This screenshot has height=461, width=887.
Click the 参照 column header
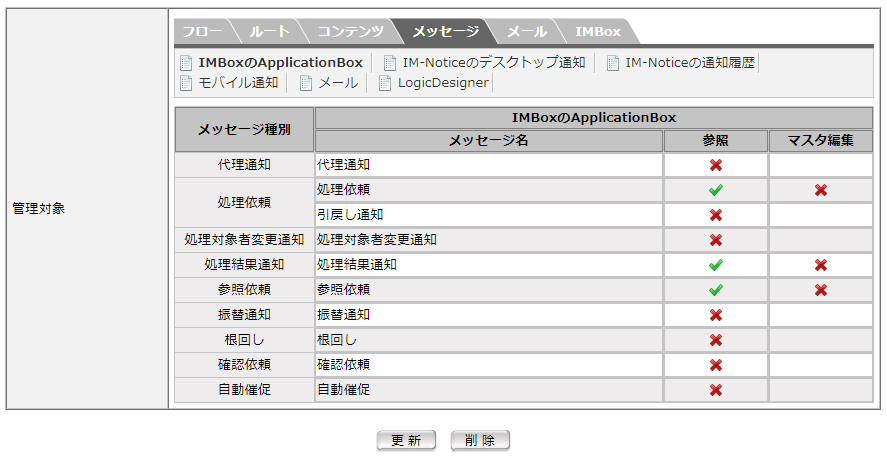click(x=716, y=141)
